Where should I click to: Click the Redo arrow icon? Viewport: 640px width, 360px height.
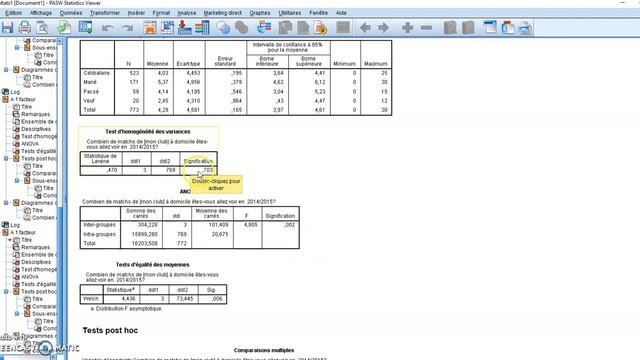coord(128,28)
